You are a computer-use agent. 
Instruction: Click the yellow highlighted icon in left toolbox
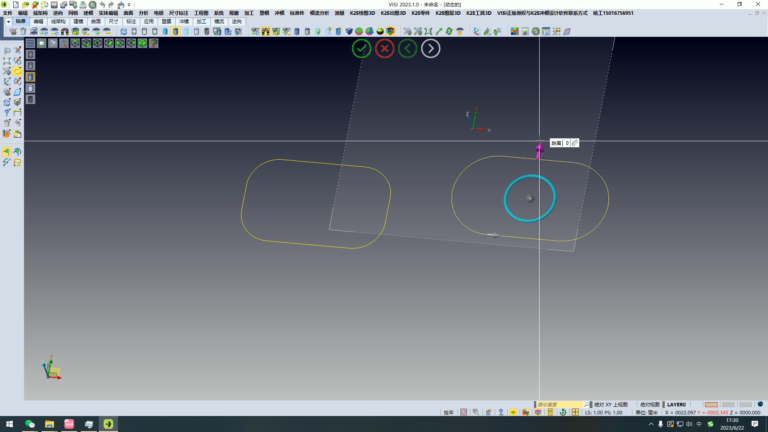tap(17, 71)
